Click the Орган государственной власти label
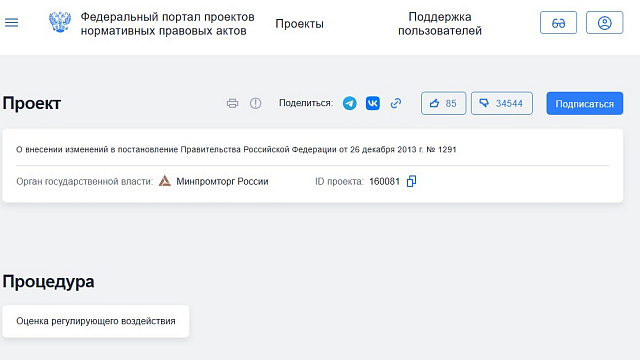 [84, 182]
